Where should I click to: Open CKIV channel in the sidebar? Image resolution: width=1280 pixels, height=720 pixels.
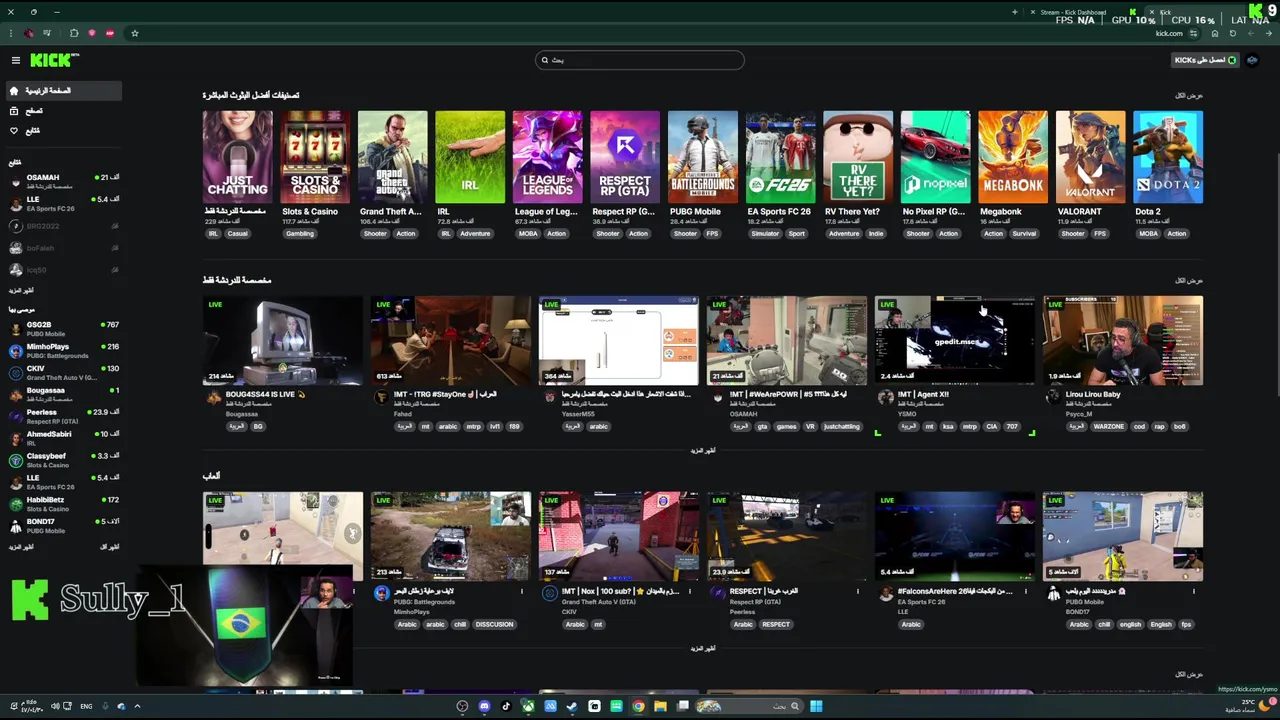pos(64,373)
